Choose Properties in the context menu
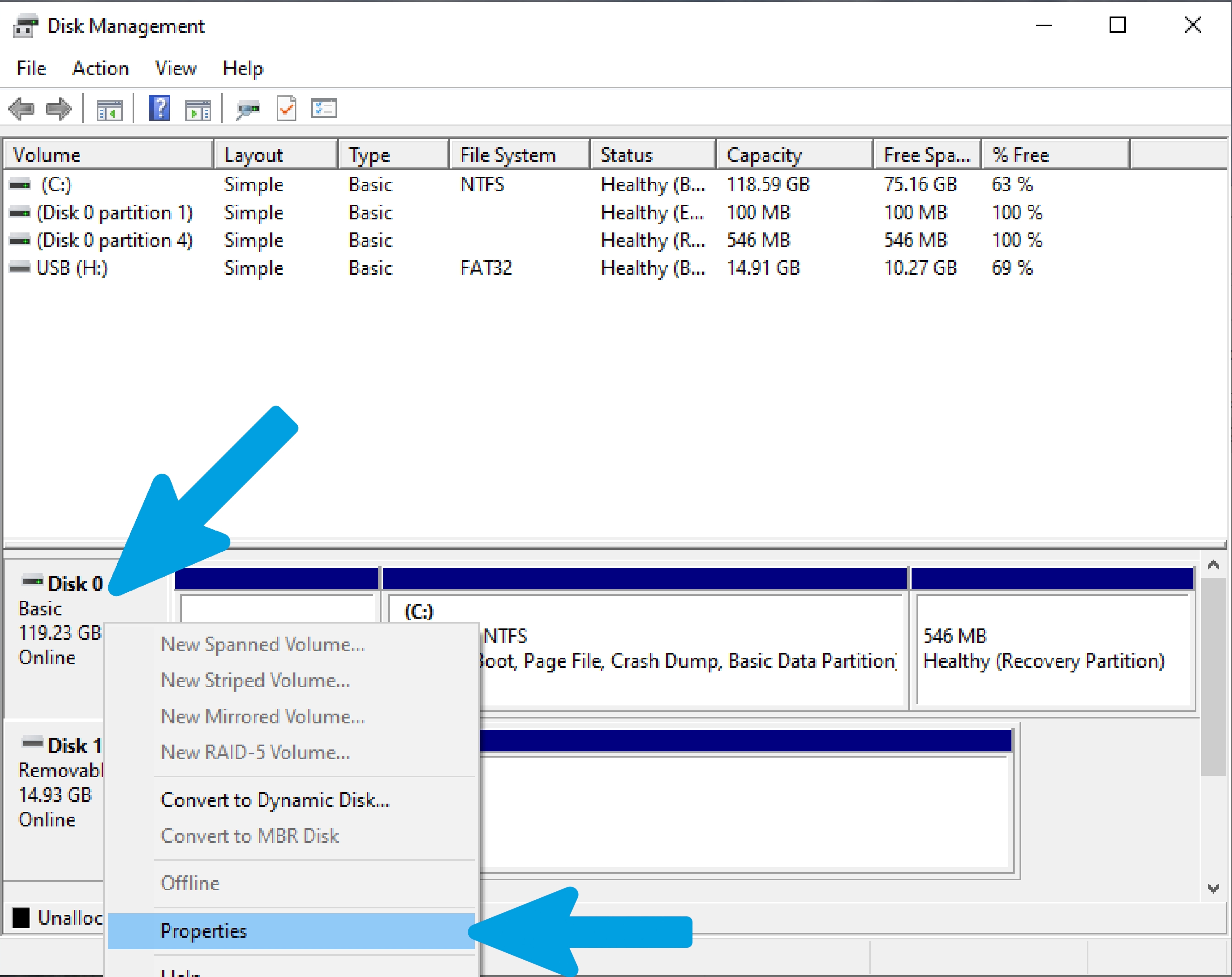The width and height of the screenshot is (1232, 977). coord(291,931)
